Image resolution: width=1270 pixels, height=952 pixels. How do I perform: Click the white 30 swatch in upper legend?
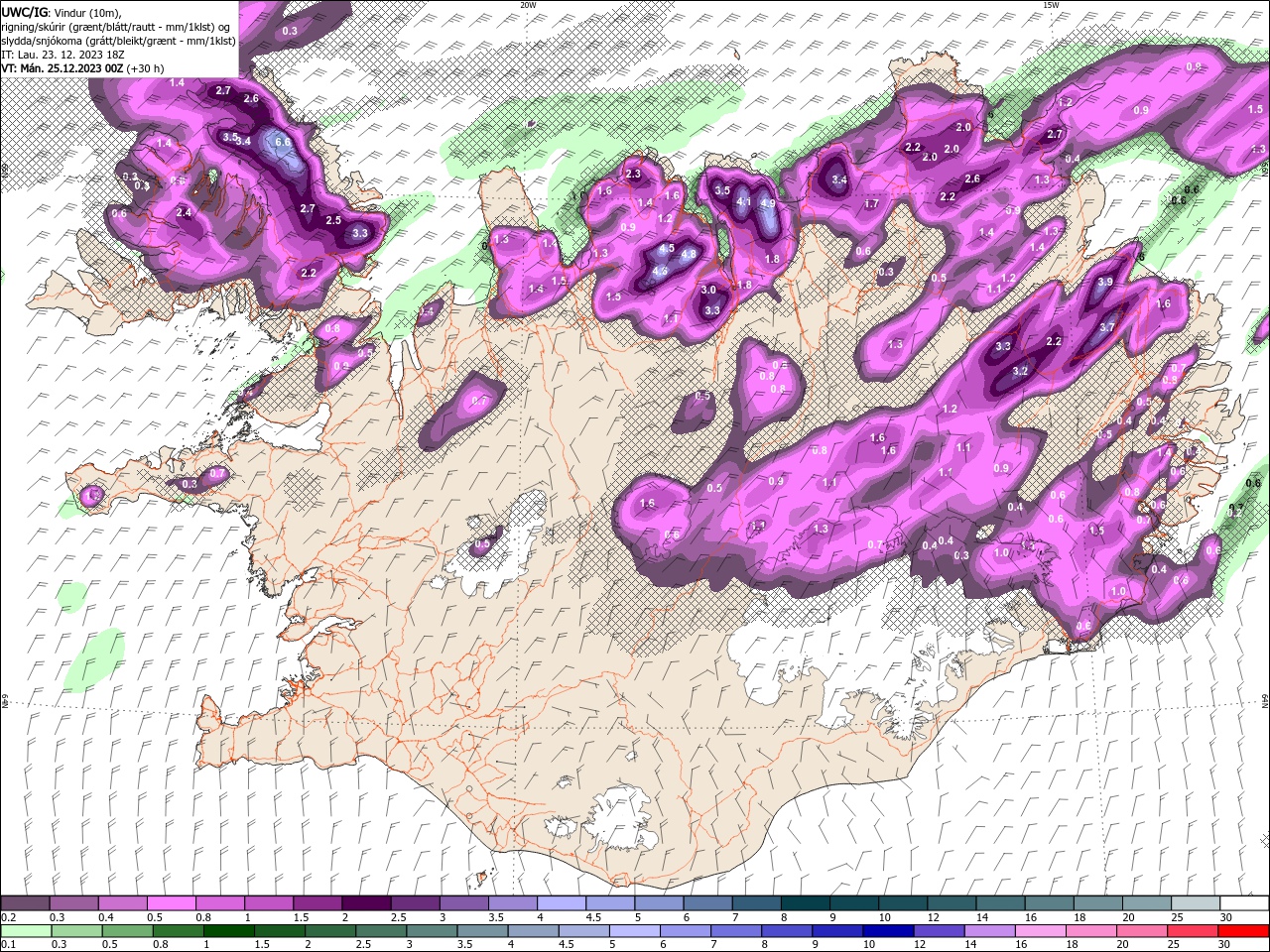1244,903
